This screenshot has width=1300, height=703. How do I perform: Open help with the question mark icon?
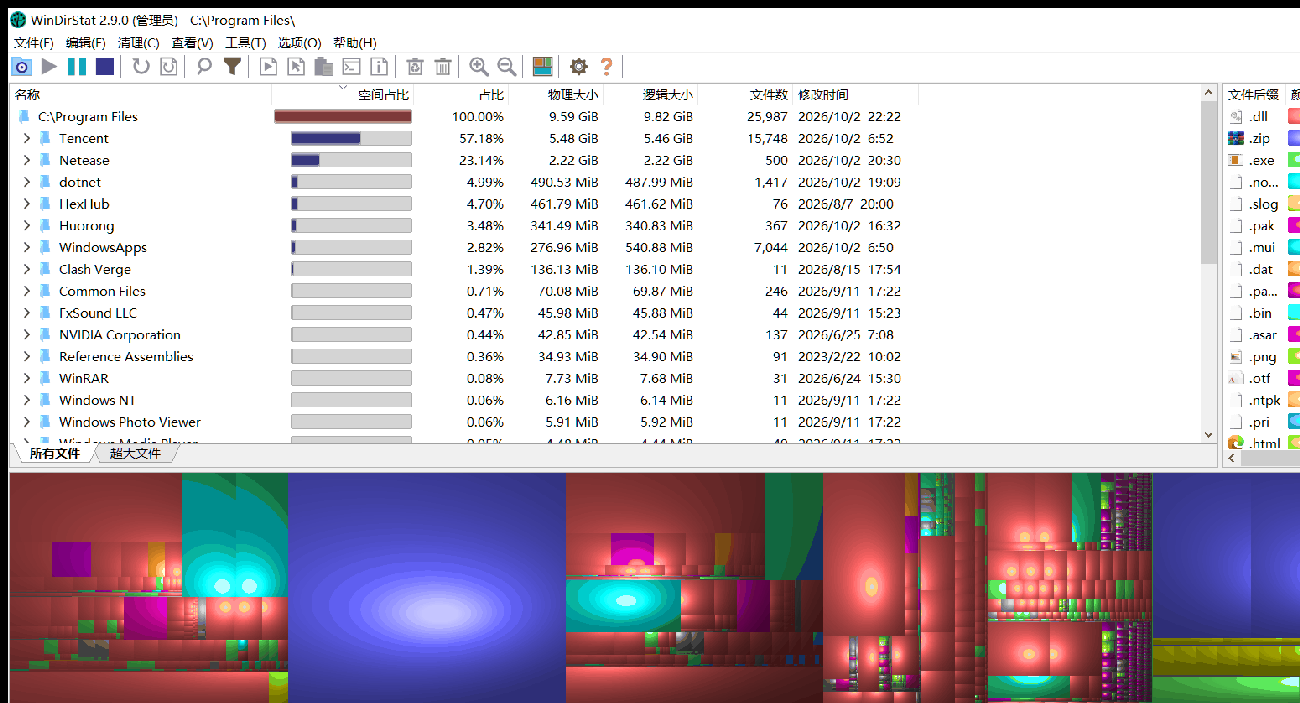click(606, 66)
